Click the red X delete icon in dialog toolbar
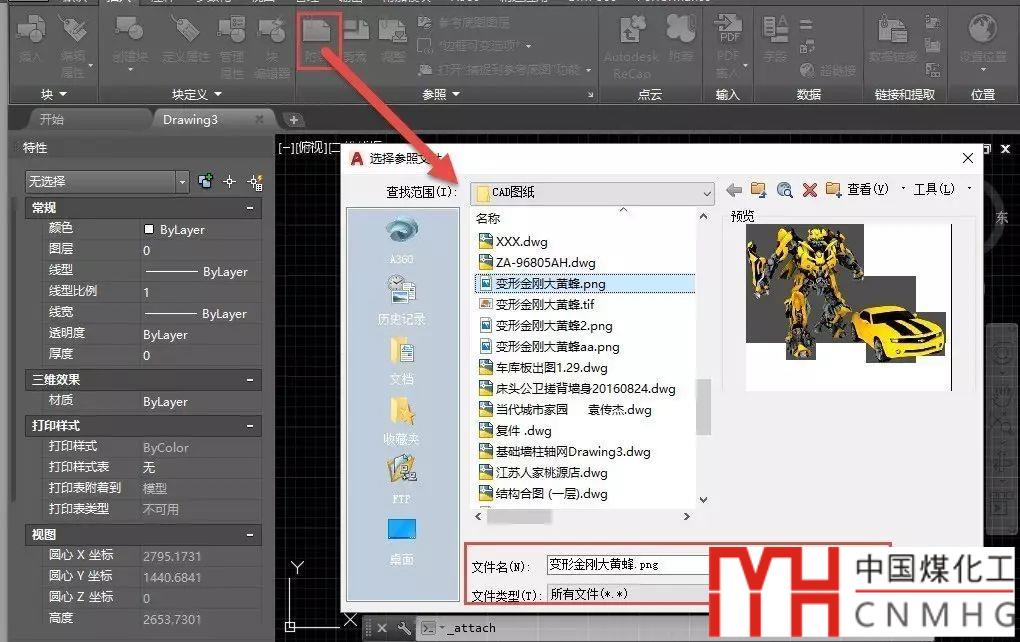This screenshot has width=1020, height=642. click(809, 189)
